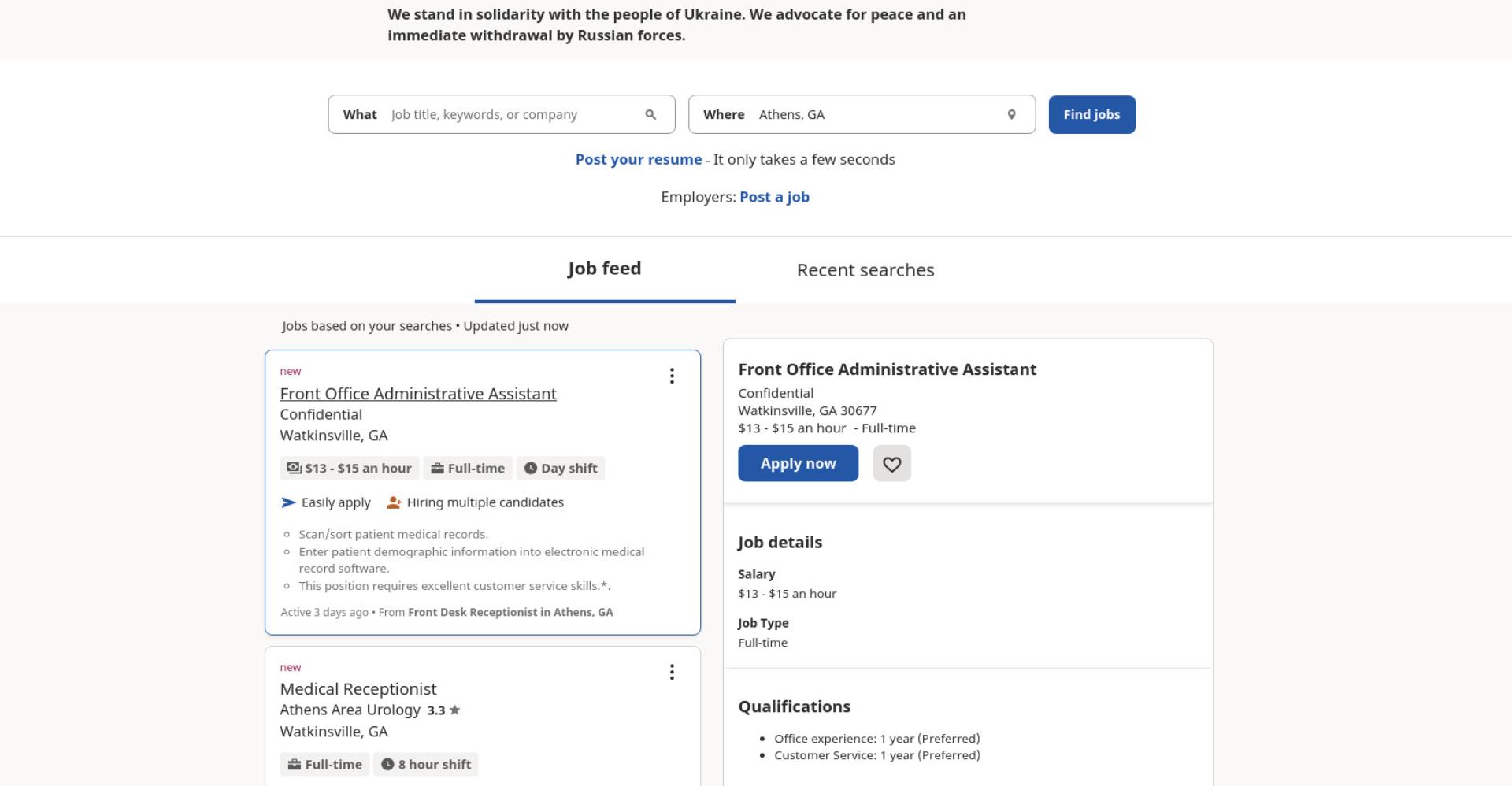Image resolution: width=1512 pixels, height=786 pixels.
Task: Open the Post your resume link
Action: (639, 159)
